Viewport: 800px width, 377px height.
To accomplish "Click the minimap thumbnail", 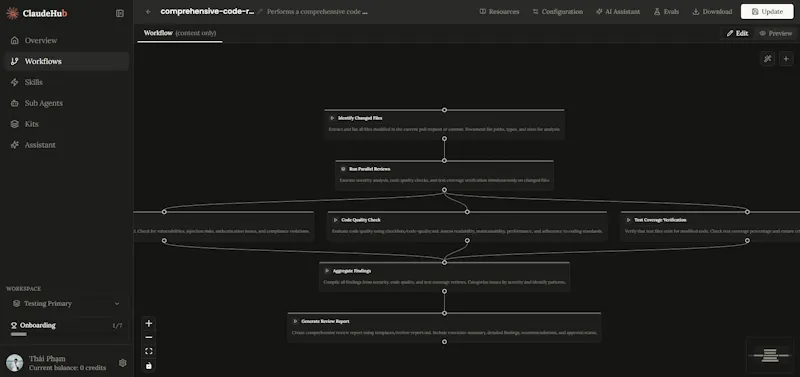I will tap(770, 355).
